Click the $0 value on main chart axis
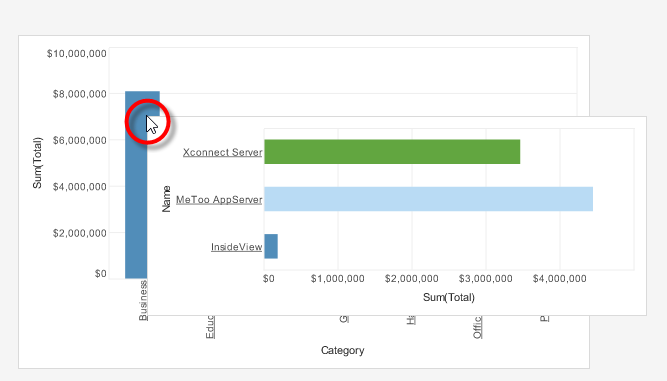 coord(101,273)
